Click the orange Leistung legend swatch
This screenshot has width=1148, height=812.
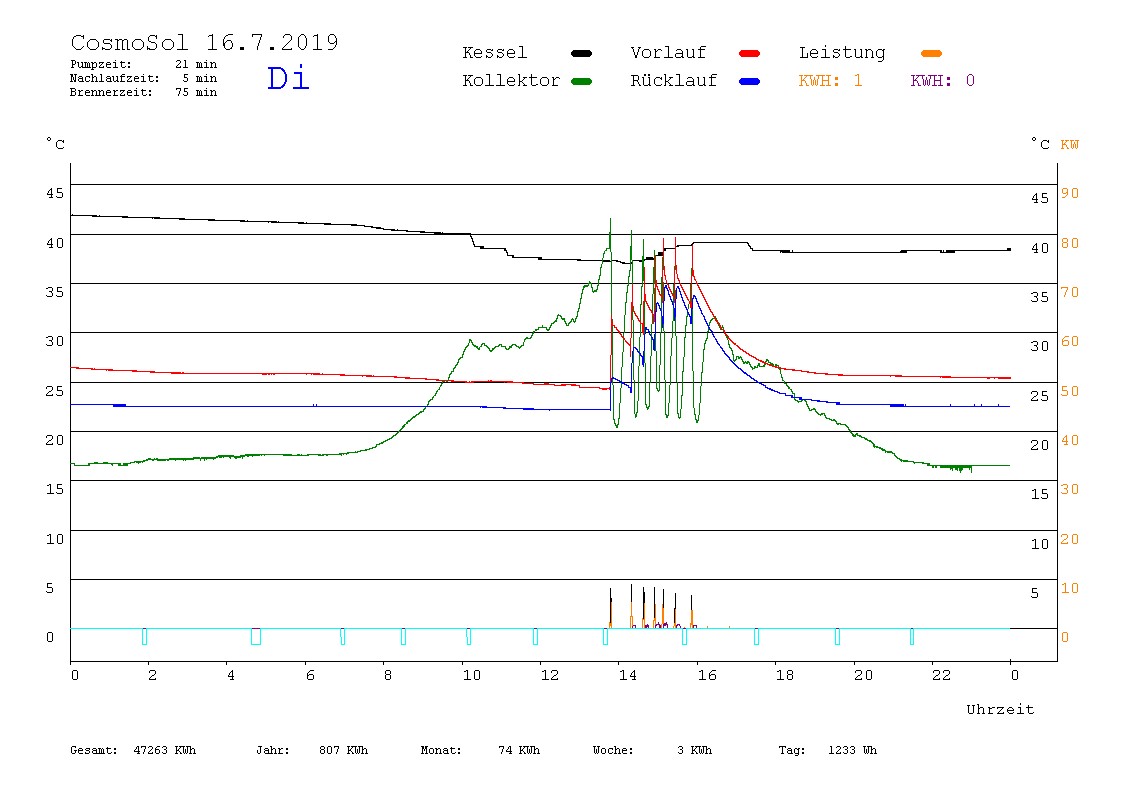[931, 53]
